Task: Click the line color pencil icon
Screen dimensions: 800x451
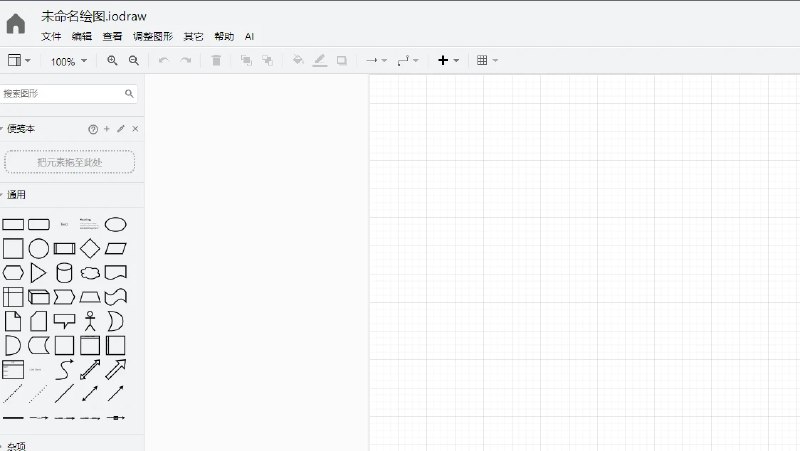Action: click(x=320, y=61)
